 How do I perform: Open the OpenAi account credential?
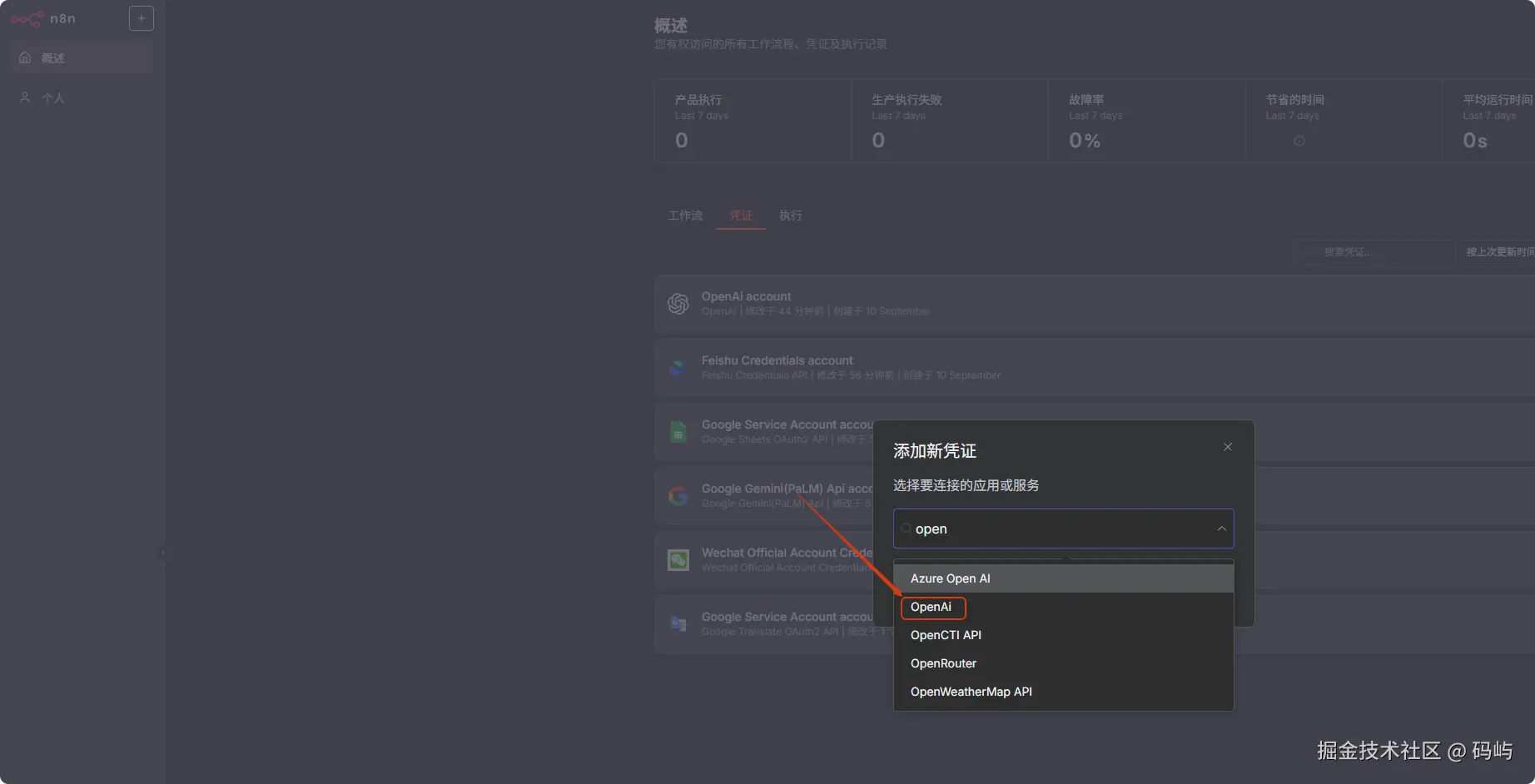tap(1095, 304)
